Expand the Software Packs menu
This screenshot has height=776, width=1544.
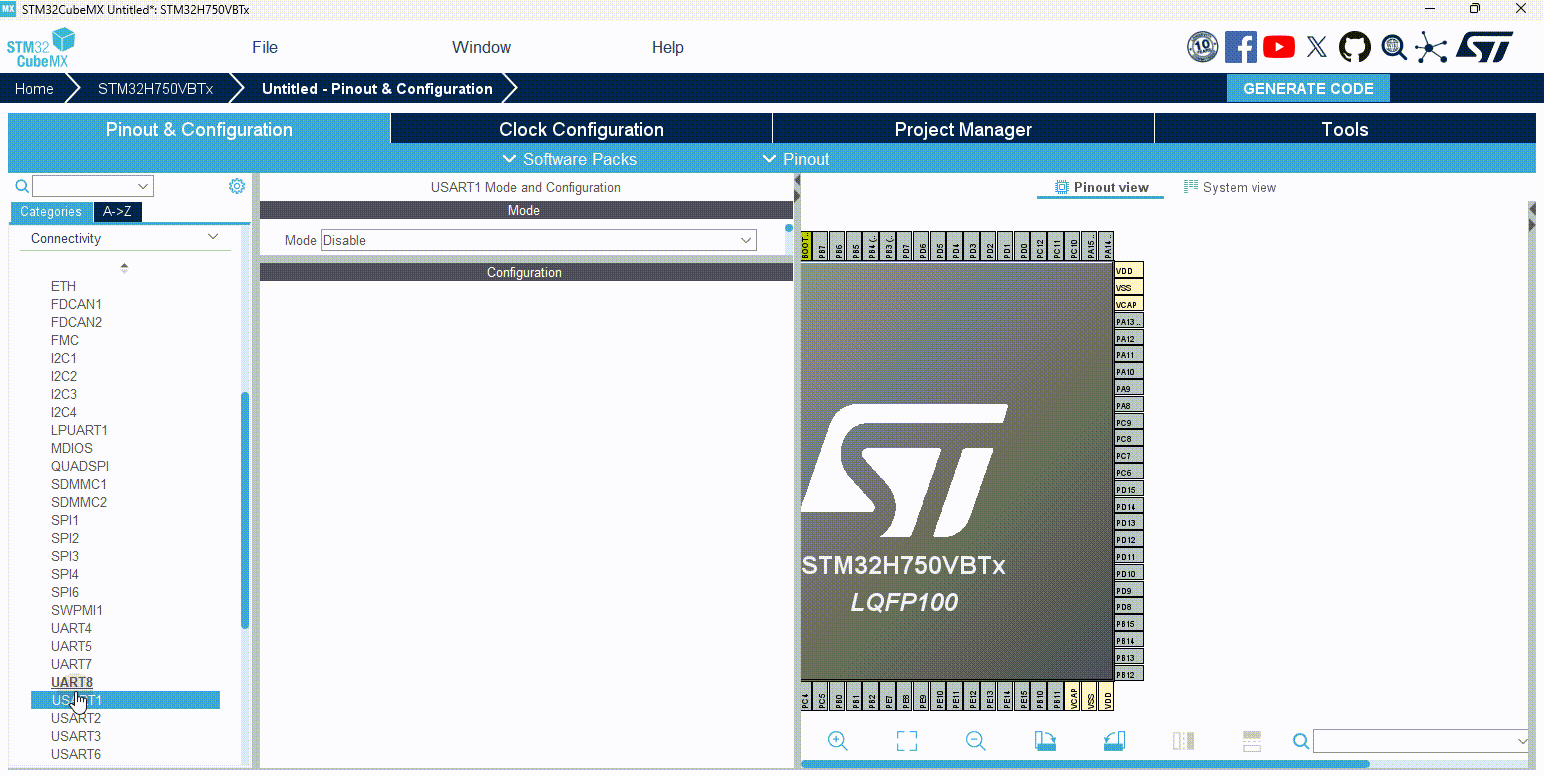coord(570,159)
